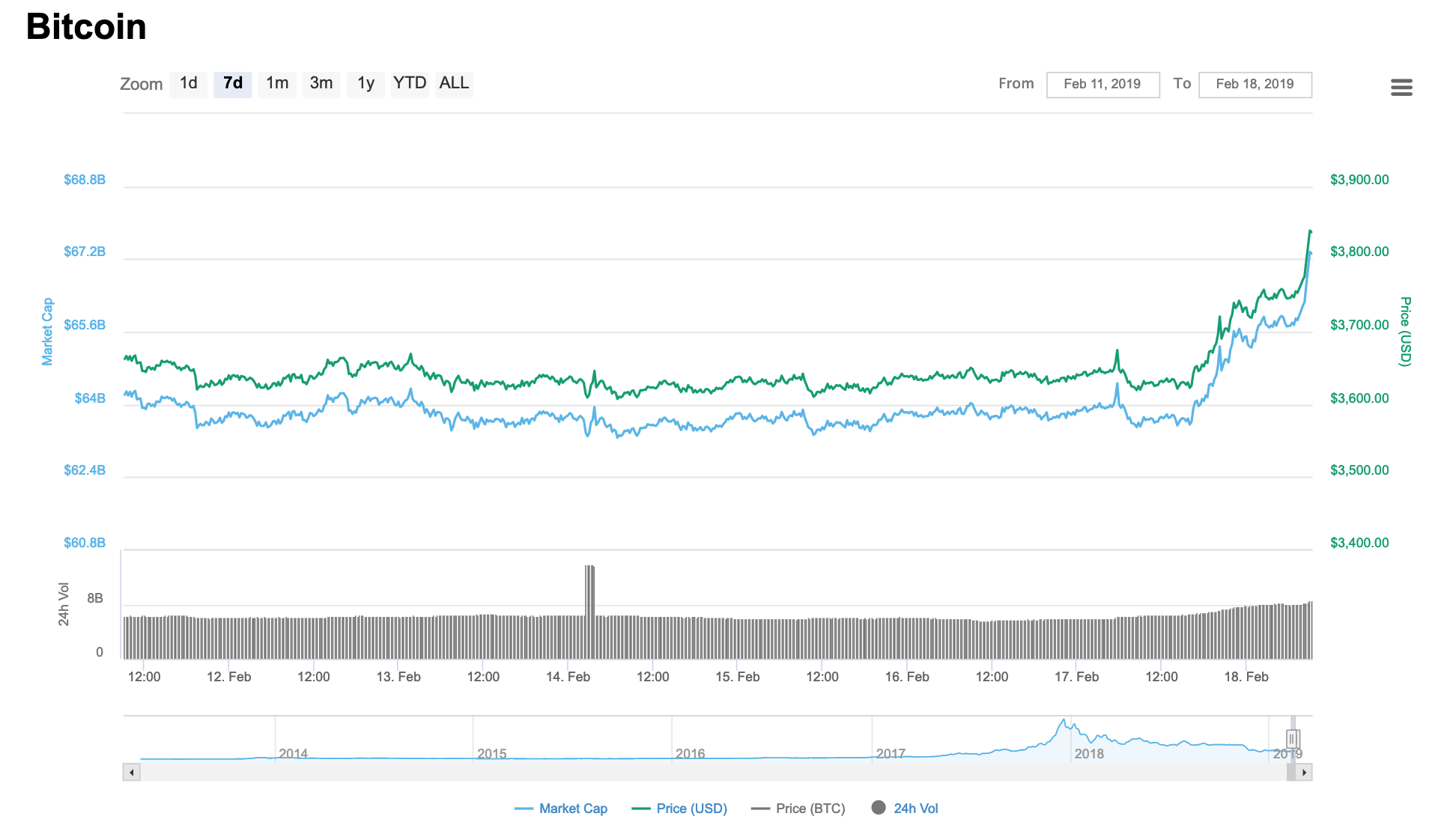Select the 7d zoom range
The image size is (1453, 840).
click(233, 84)
